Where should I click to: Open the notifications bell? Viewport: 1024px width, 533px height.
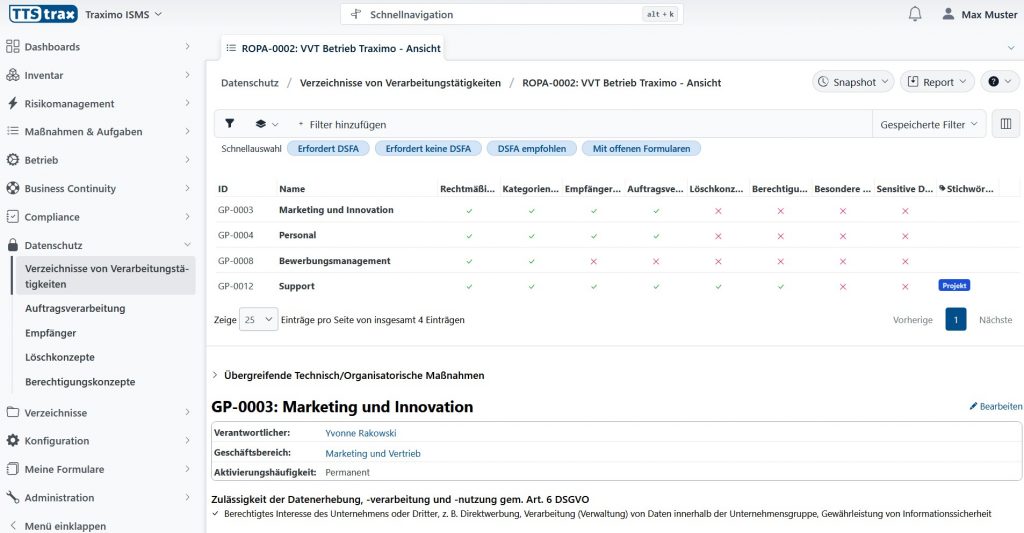915,14
